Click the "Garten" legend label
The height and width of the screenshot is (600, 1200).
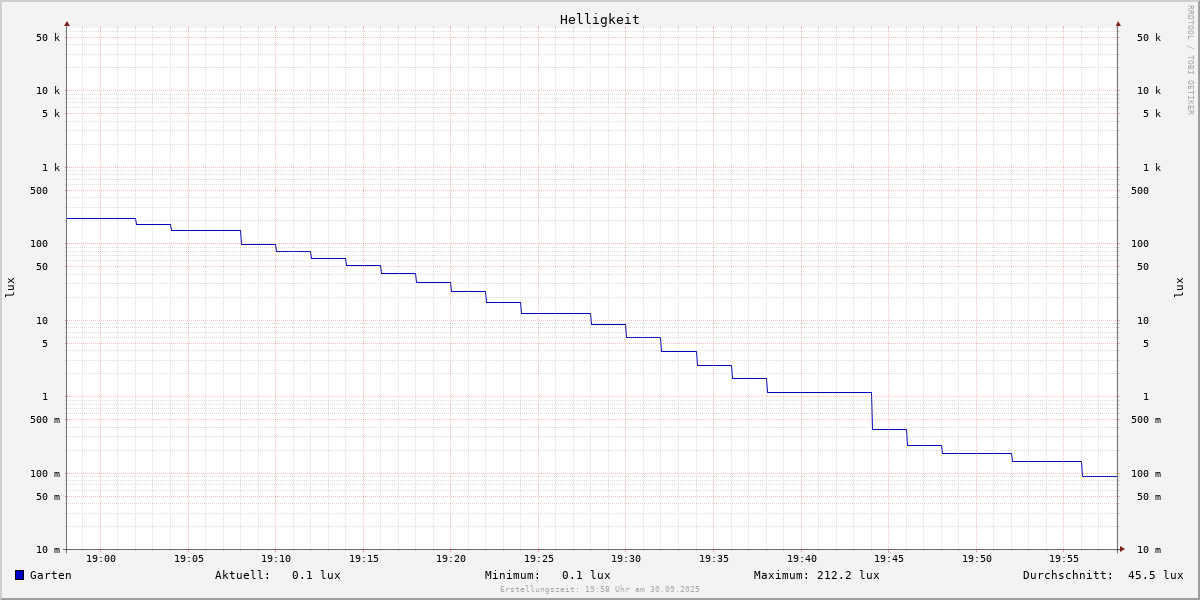tap(51, 575)
